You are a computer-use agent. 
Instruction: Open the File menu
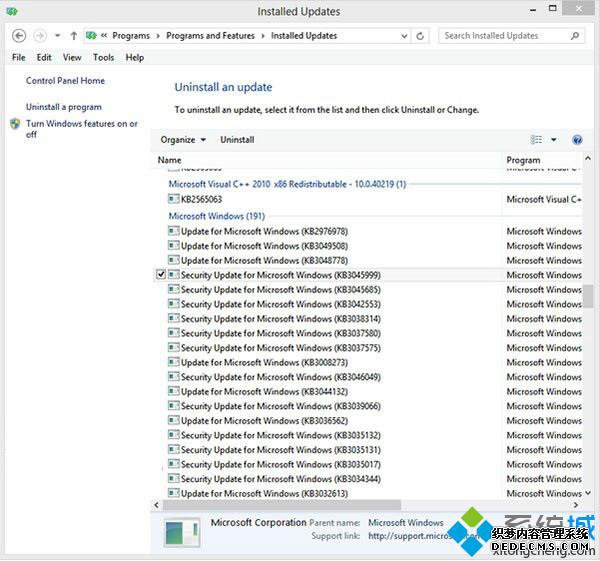[18, 57]
